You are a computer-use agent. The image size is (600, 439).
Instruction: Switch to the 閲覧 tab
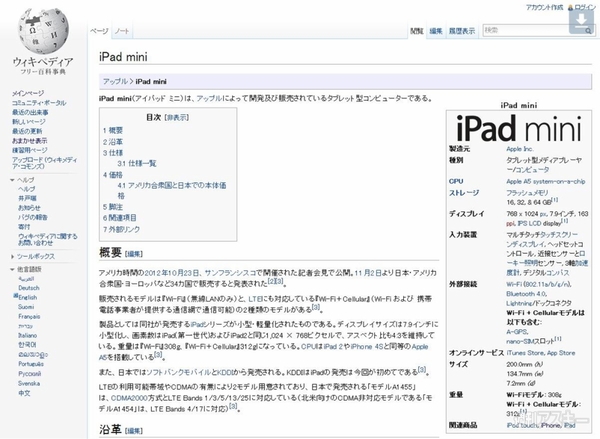pos(417,31)
